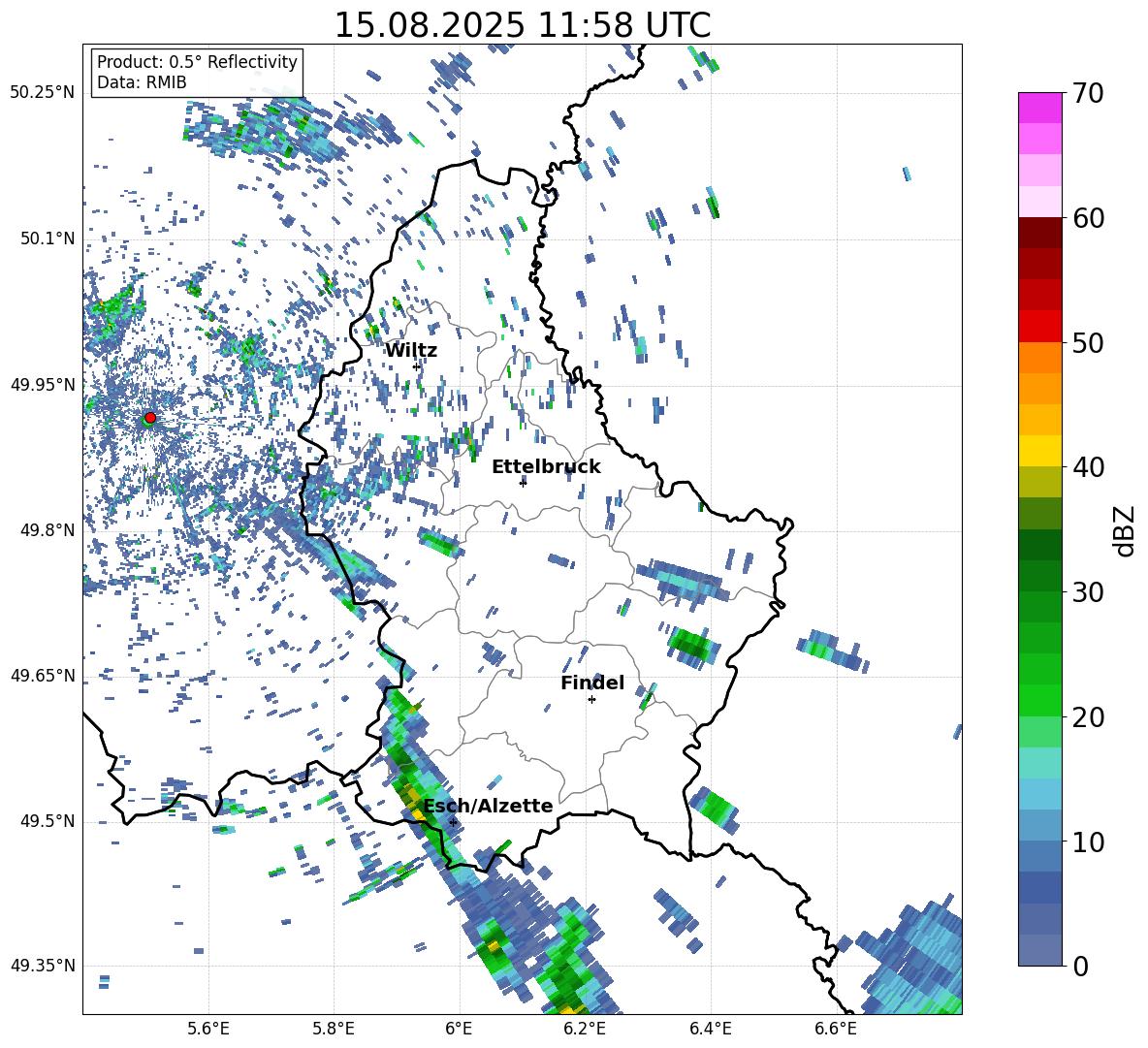This screenshot has height=1048, width=1148.
Task: Click the Findel station cross marker
Action: coord(591,700)
